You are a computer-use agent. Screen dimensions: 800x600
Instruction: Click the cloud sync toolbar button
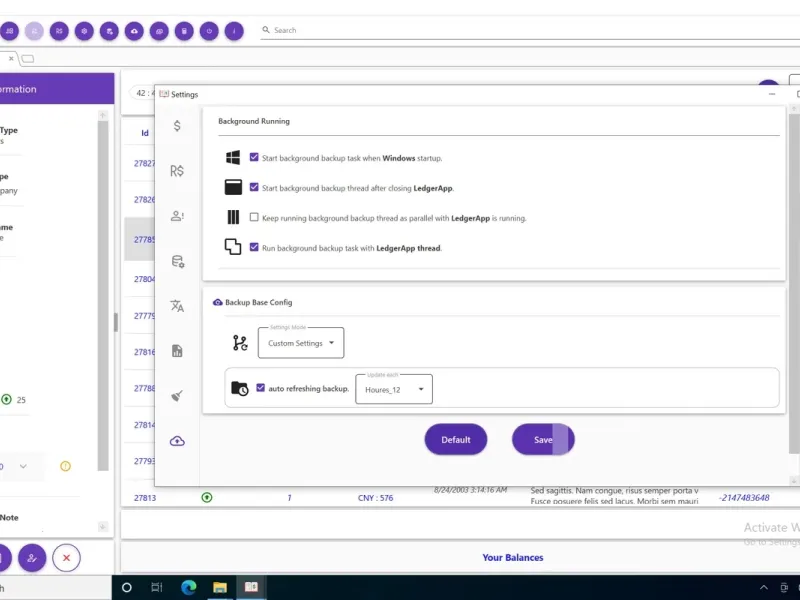coord(159,31)
